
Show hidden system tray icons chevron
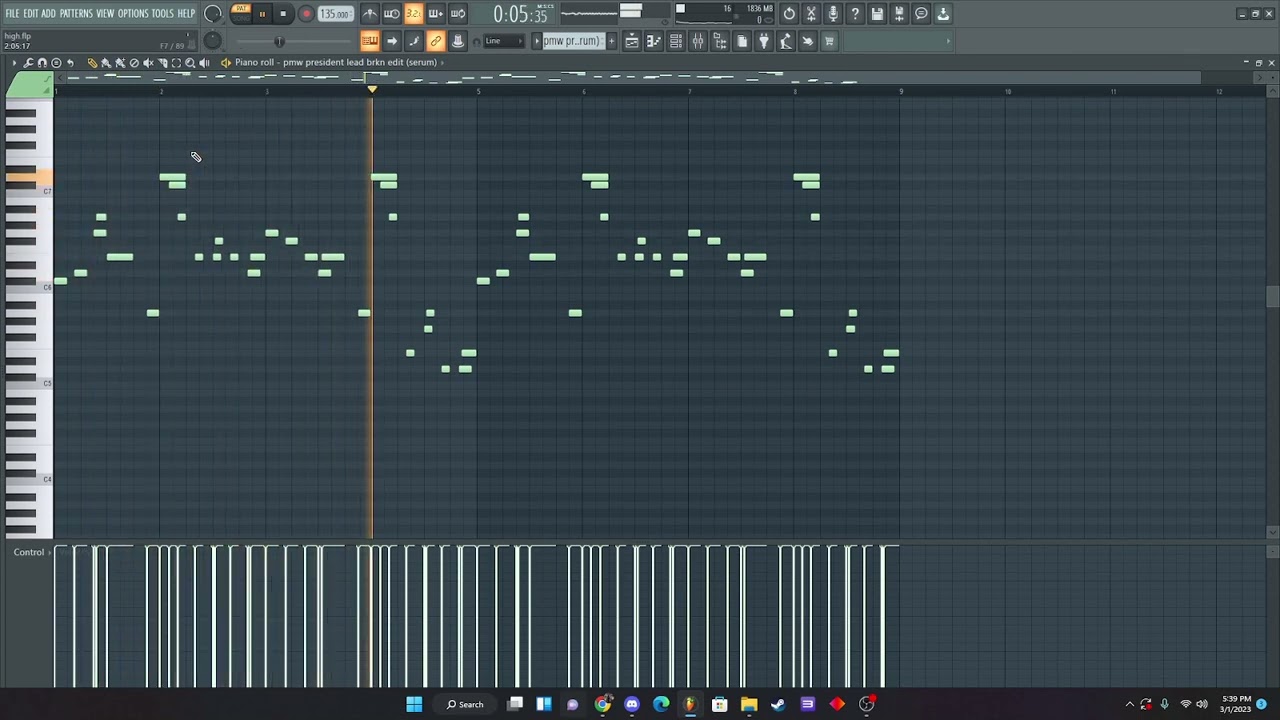tap(1130, 704)
